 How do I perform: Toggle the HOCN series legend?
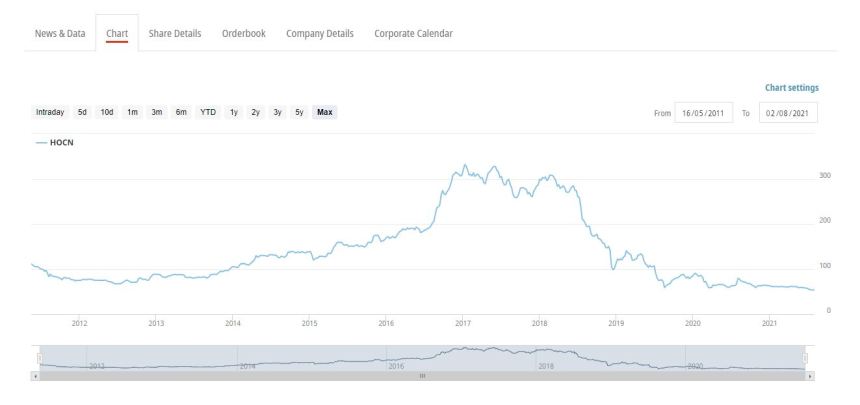tap(54, 142)
